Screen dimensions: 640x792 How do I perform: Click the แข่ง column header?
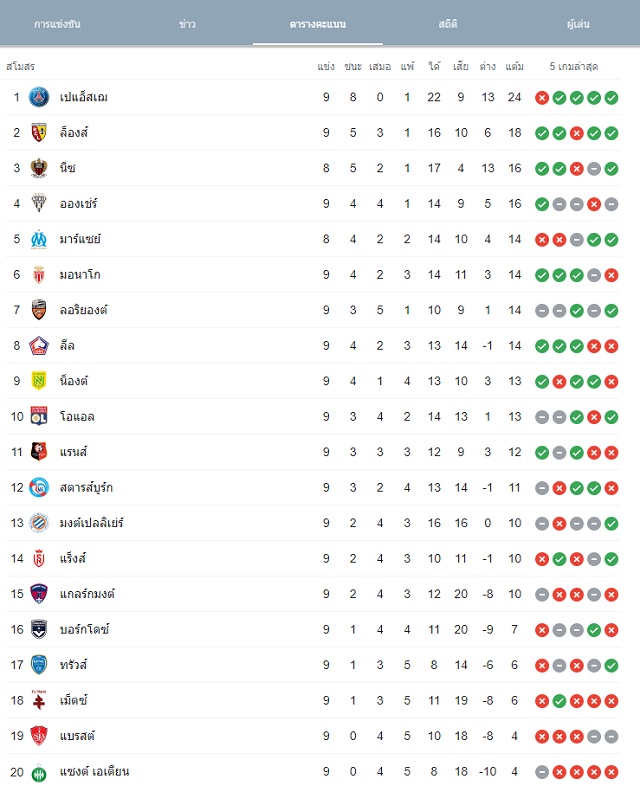[x=326, y=66]
